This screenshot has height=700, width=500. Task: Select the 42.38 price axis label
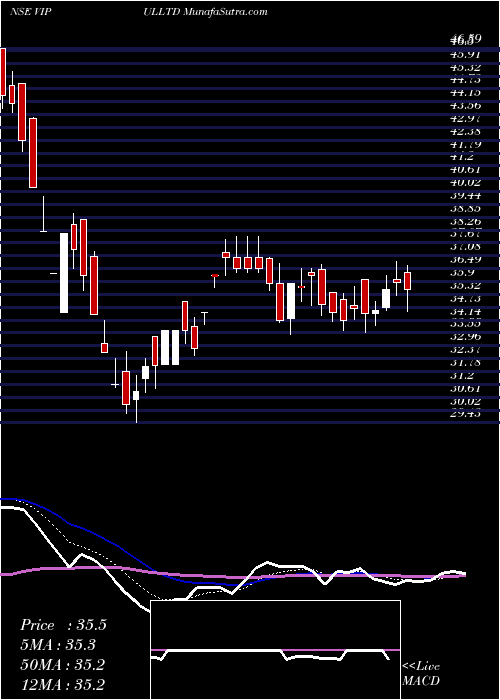[x=466, y=132]
